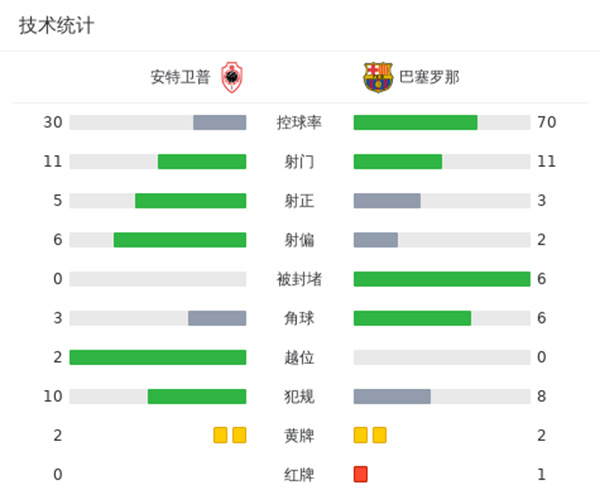600x490 pixels.
Task: Open the 安特卫普 team name link
Action: pyautogui.click(x=180, y=77)
